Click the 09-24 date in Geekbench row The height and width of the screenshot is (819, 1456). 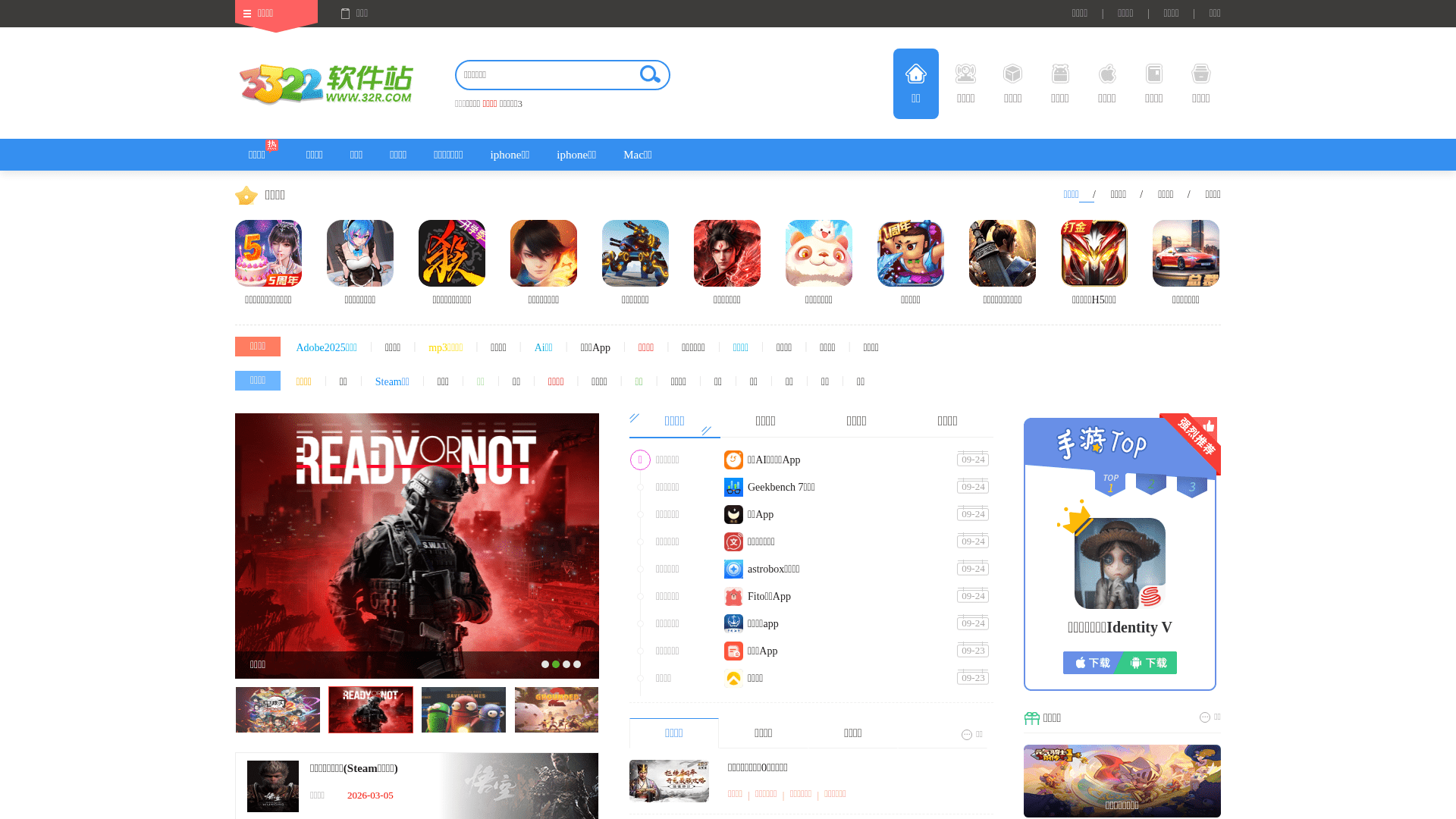click(973, 487)
